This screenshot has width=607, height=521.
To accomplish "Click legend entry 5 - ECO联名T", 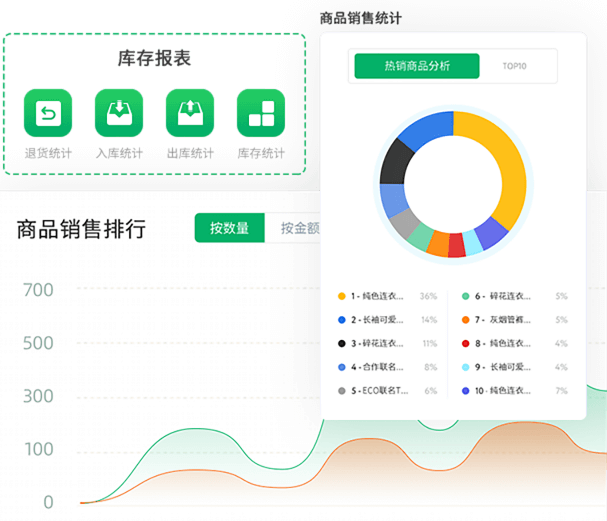I will pos(380,390).
